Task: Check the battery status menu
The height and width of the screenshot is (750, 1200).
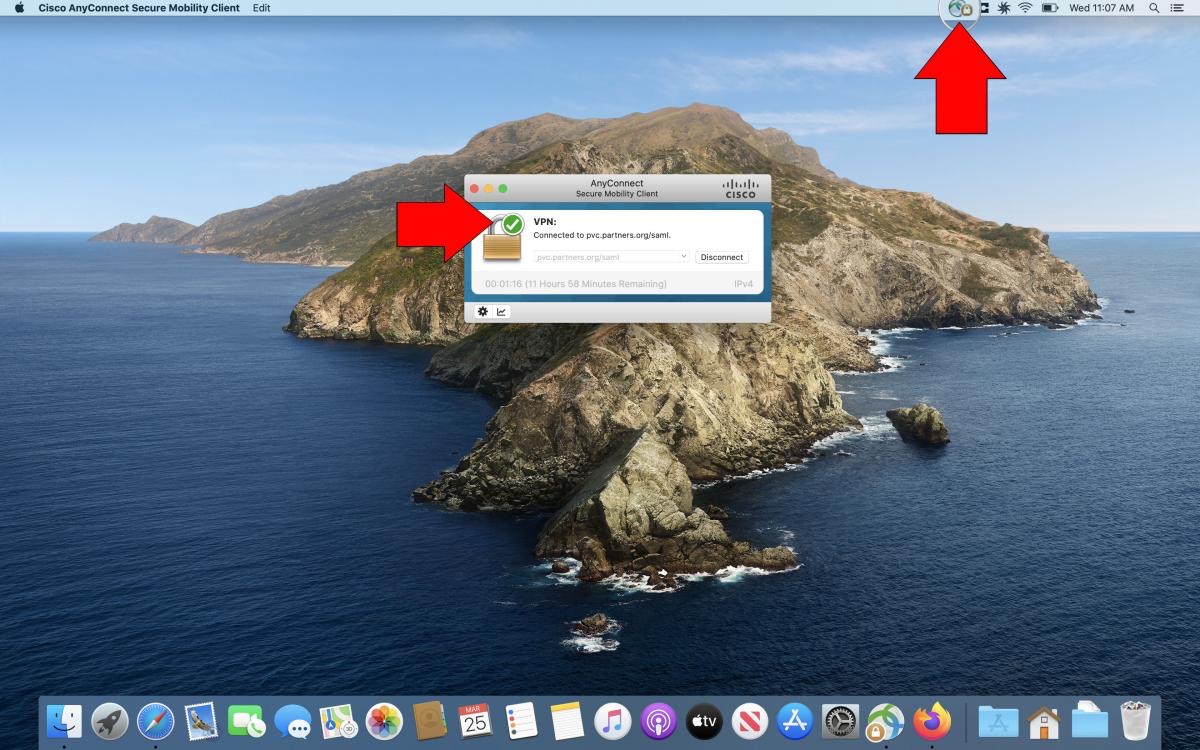Action: pyautogui.click(x=1050, y=8)
